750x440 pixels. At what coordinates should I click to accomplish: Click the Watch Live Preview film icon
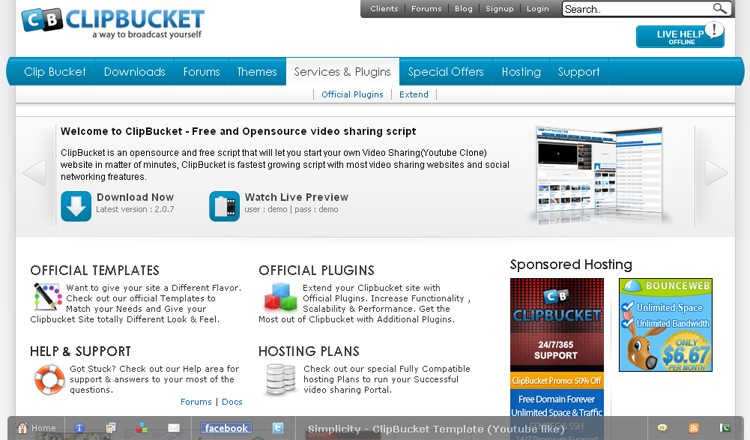(224, 205)
